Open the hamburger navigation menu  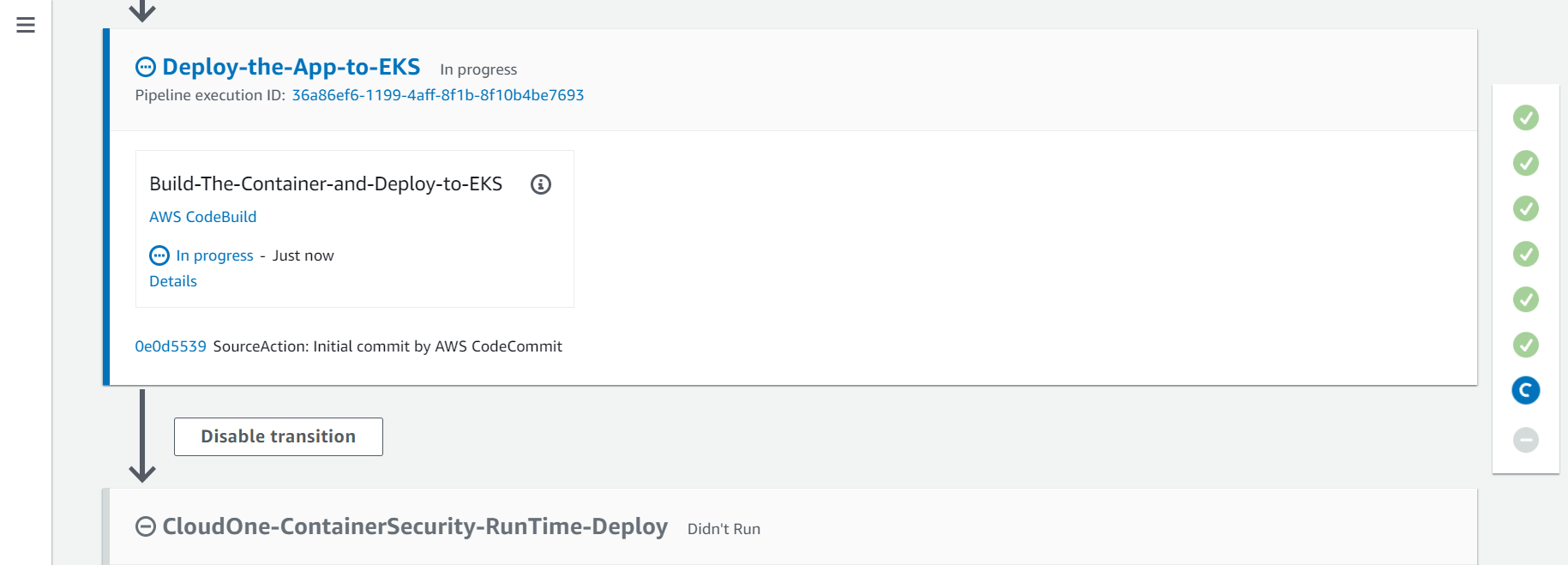tap(26, 25)
